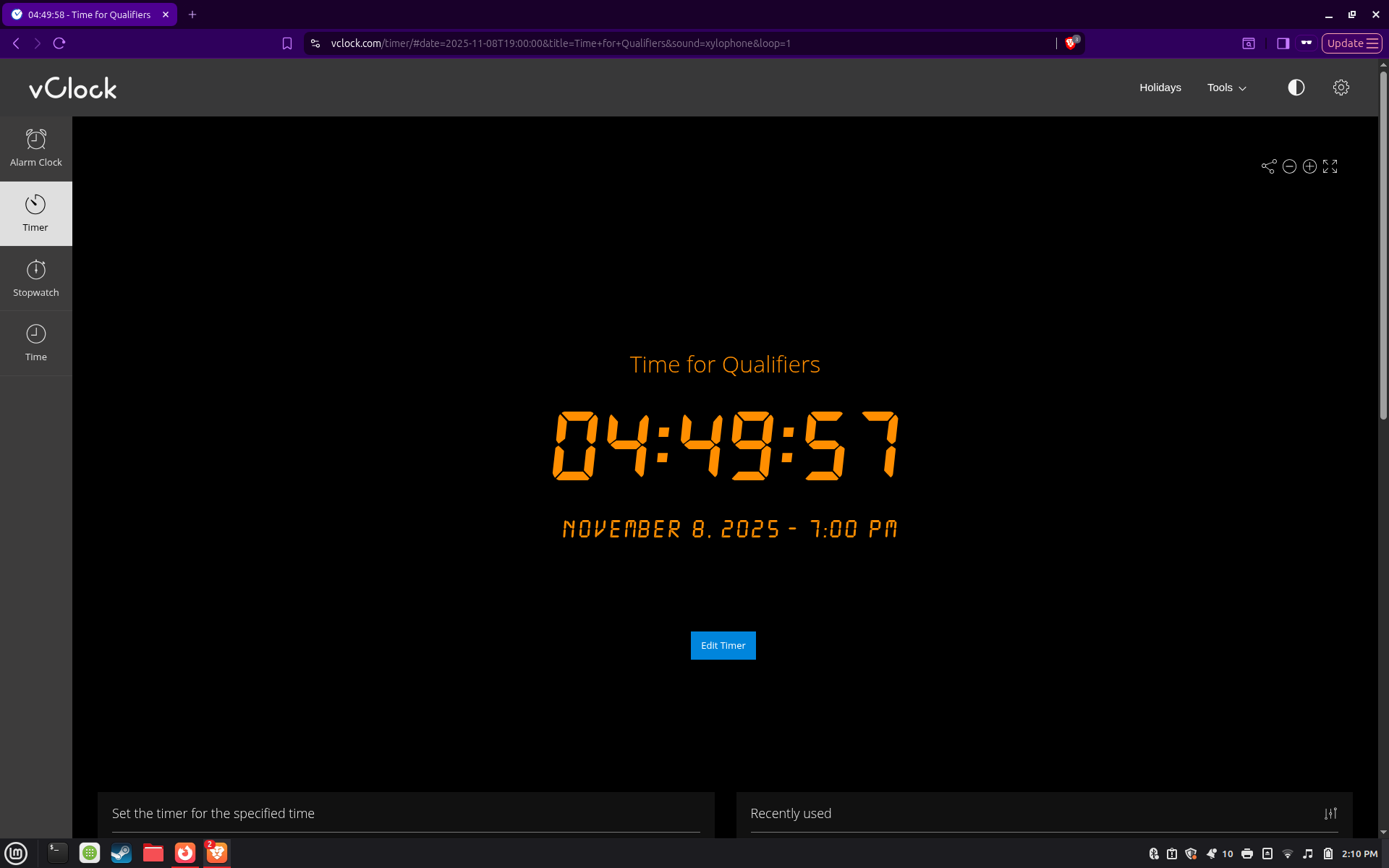Open the Stopwatch section
This screenshot has width=1389, height=868.
click(36, 278)
